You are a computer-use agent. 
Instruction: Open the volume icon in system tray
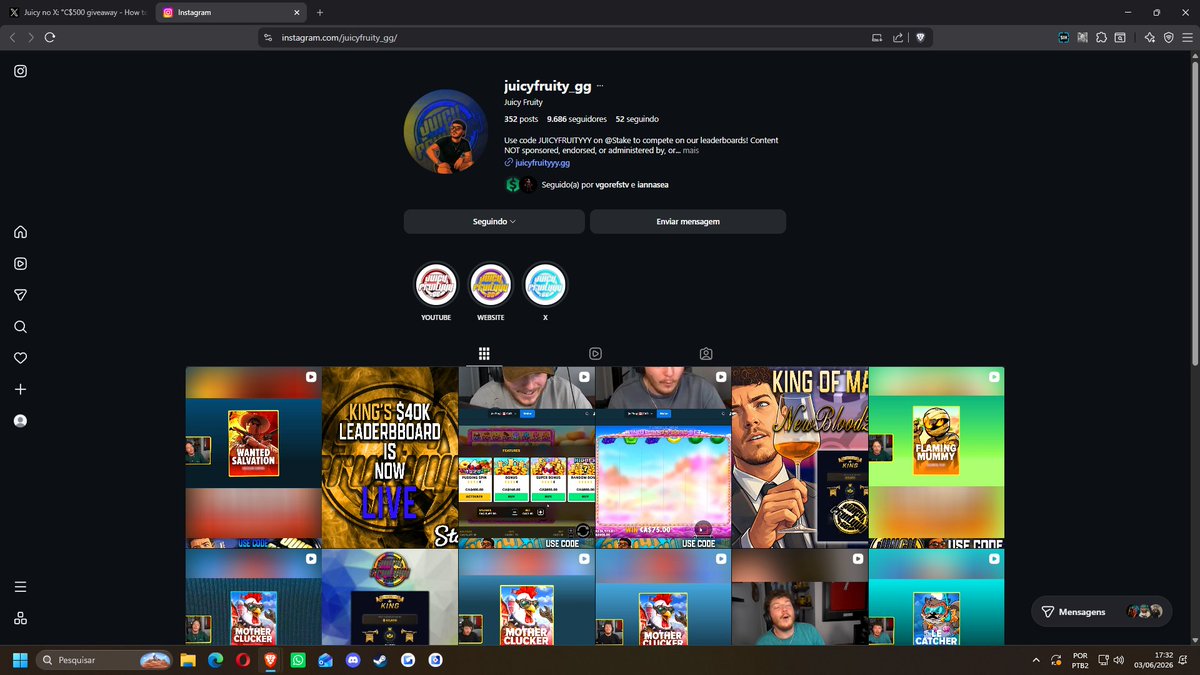[1118, 661]
